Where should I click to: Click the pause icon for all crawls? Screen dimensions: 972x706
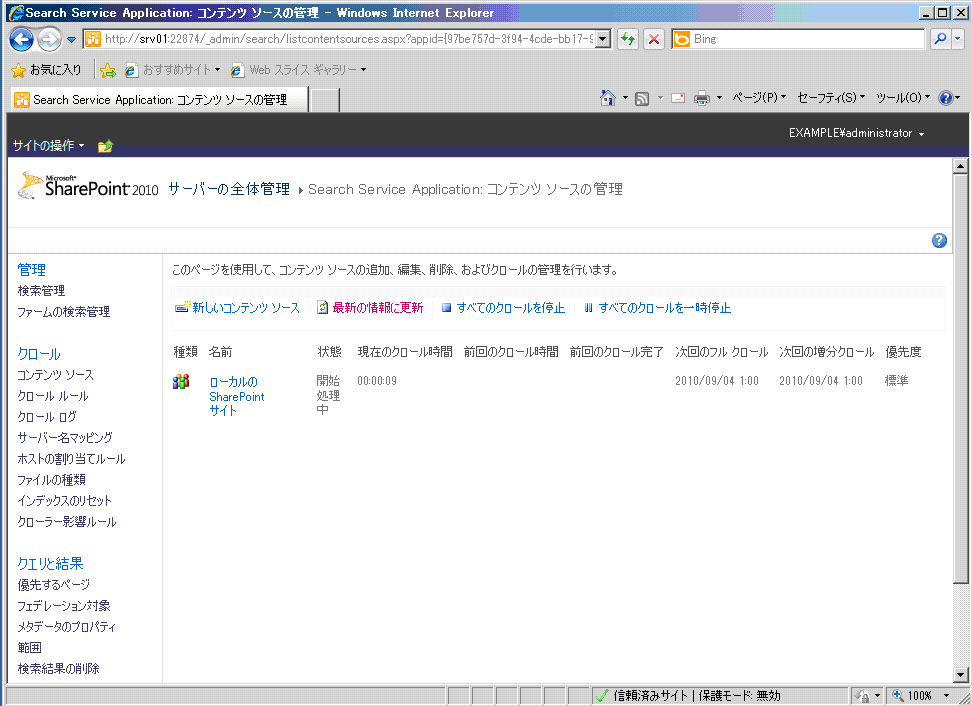(588, 307)
